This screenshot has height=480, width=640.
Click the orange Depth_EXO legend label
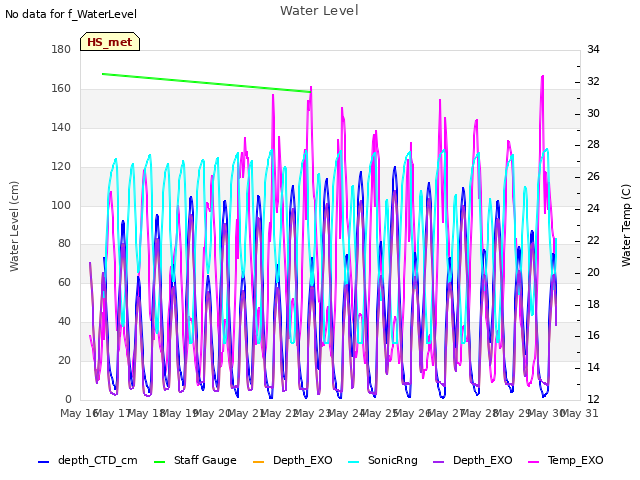(303, 460)
